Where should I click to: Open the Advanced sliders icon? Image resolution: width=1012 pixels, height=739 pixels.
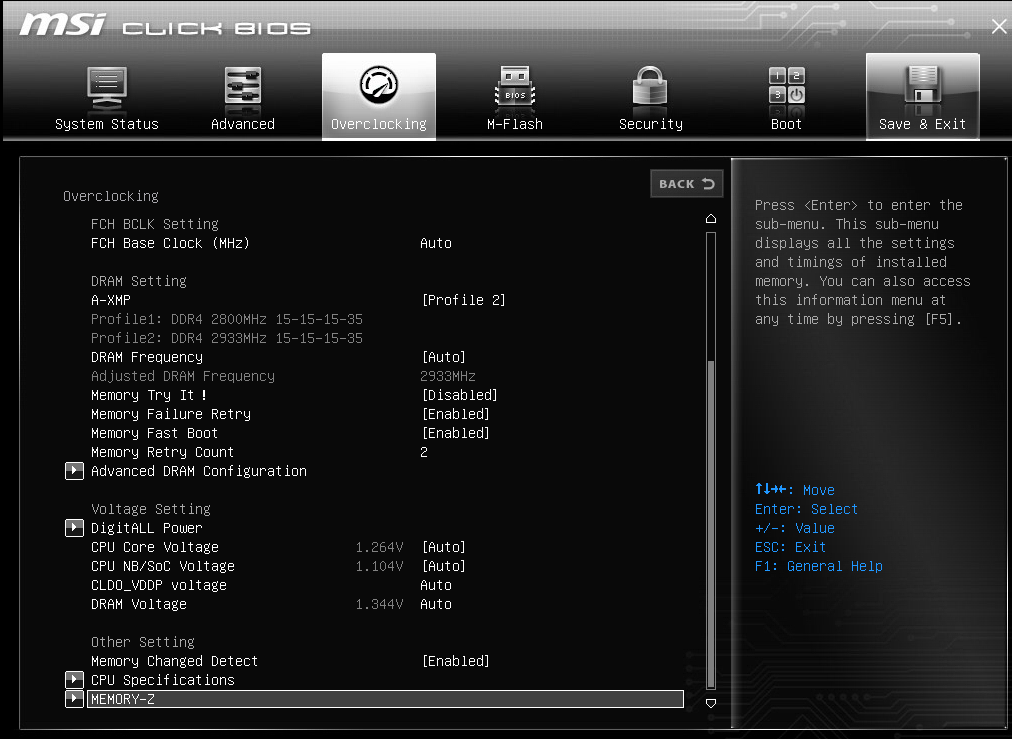(x=243, y=86)
